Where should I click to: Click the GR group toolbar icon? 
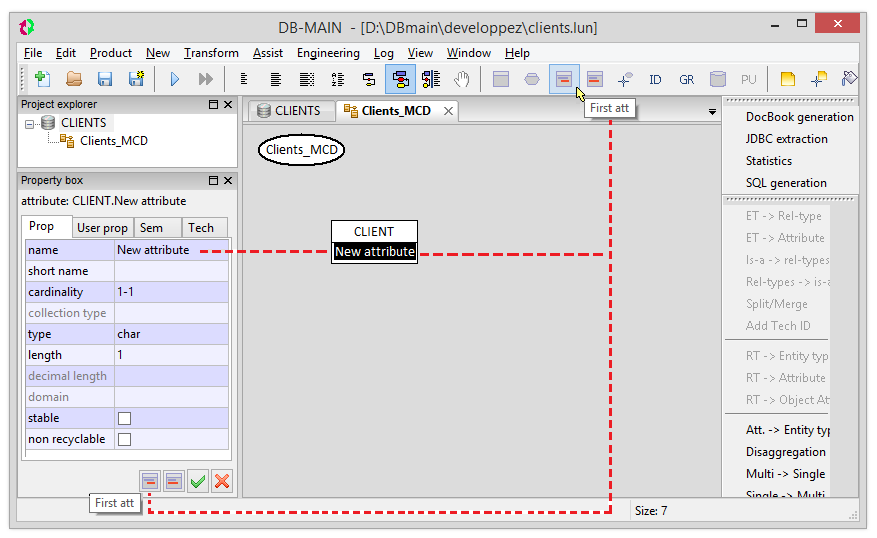687,79
